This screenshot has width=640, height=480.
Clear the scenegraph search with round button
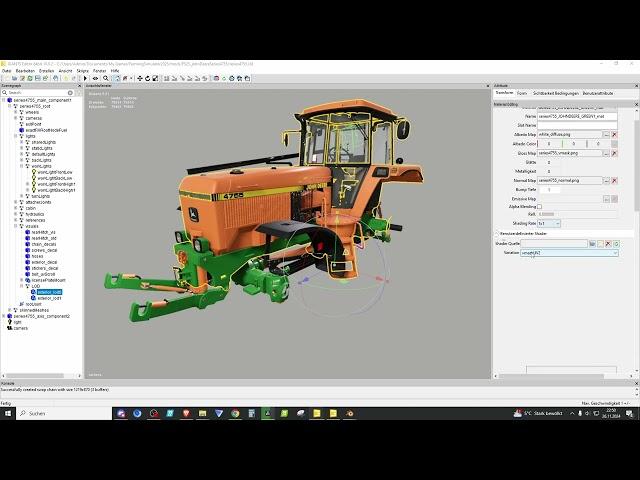coord(70,93)
